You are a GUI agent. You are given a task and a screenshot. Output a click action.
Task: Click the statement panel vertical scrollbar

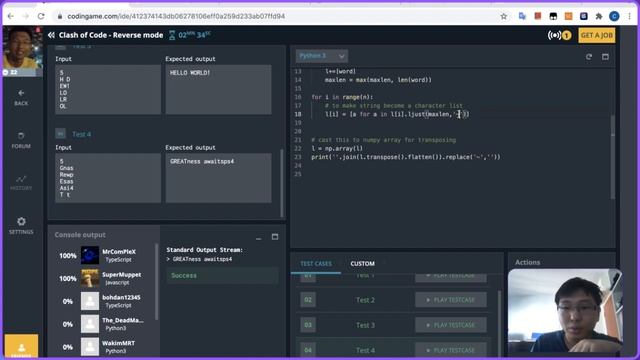(282, 183)
